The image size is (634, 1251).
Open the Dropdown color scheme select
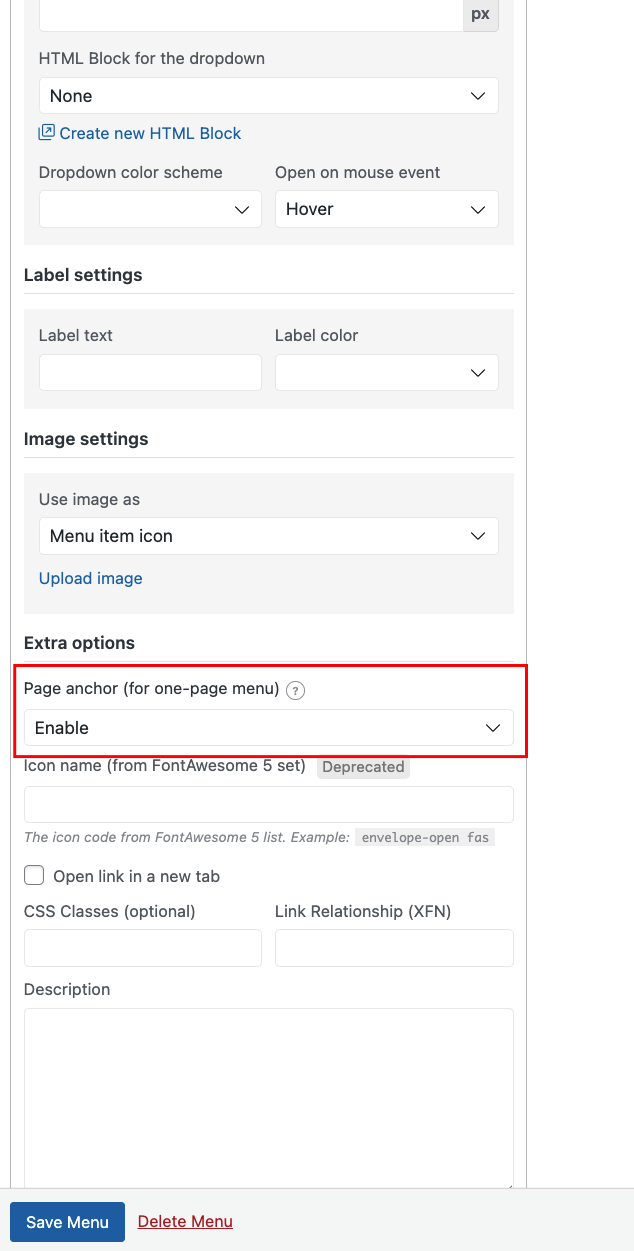click(x=150, y=209)
